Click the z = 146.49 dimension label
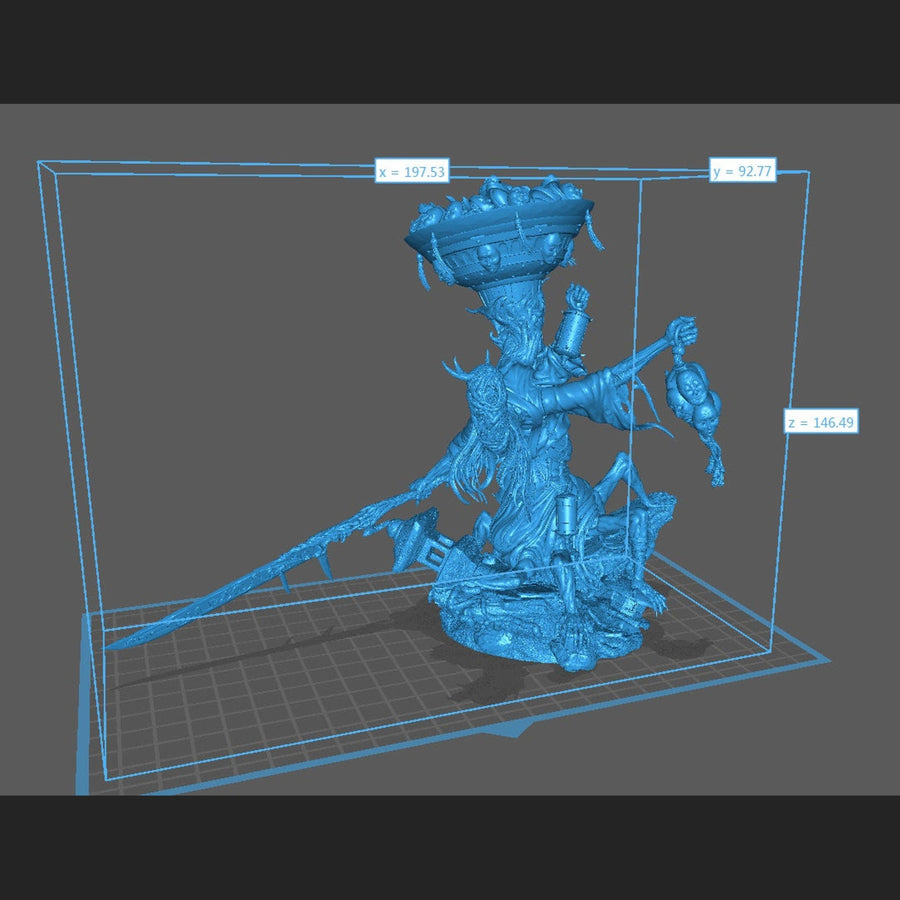Viewport: 900px width, 900px height. [820, 423]
